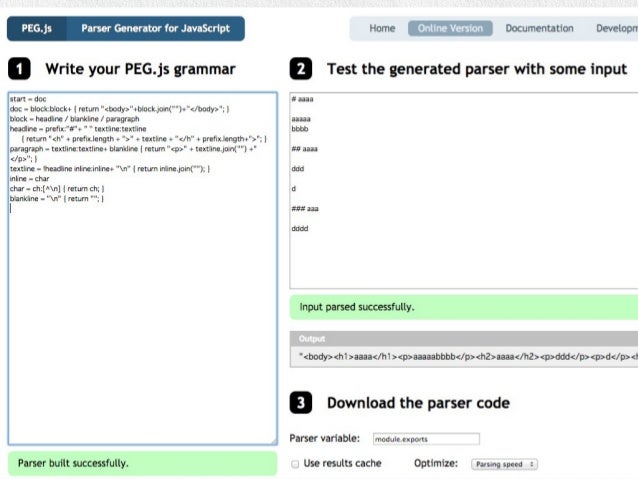This screenshot has width=638, height=479.
Task: Click the step 2 number badge
Action: (x=301, y=69)
